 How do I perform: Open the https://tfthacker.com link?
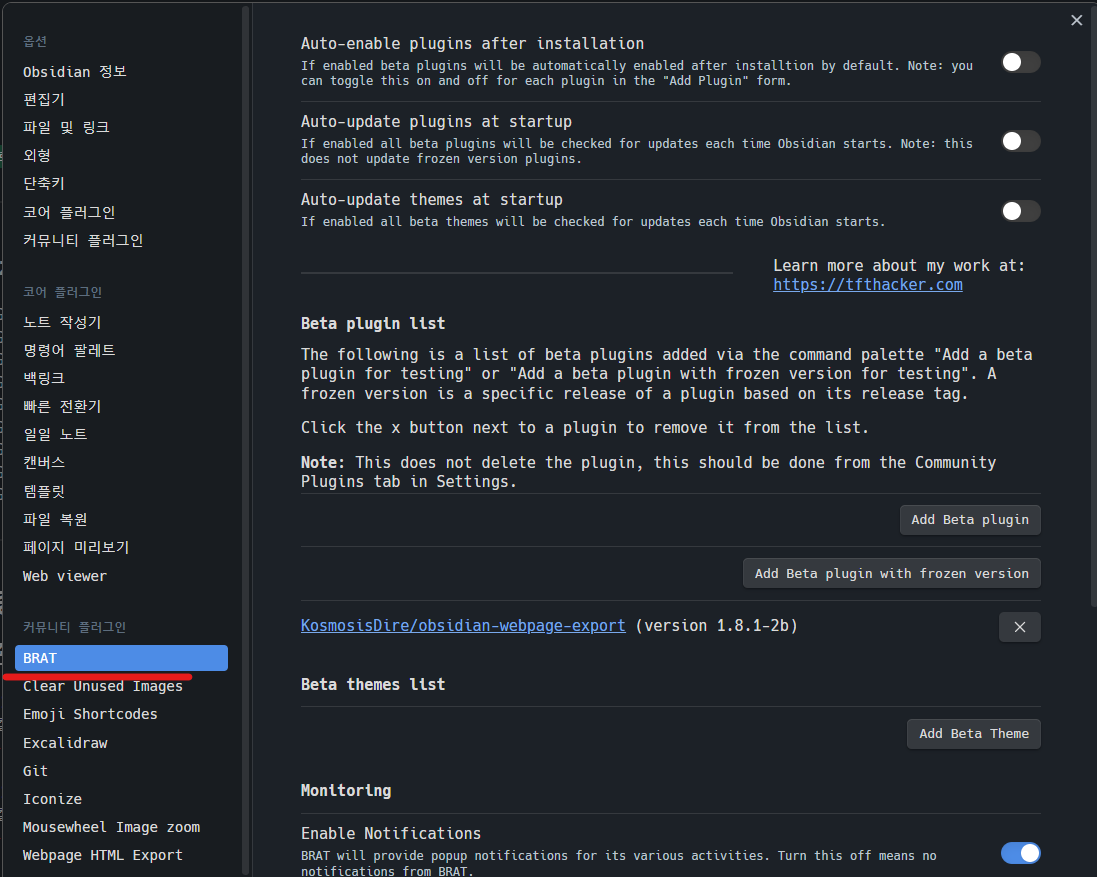[868, 285]
